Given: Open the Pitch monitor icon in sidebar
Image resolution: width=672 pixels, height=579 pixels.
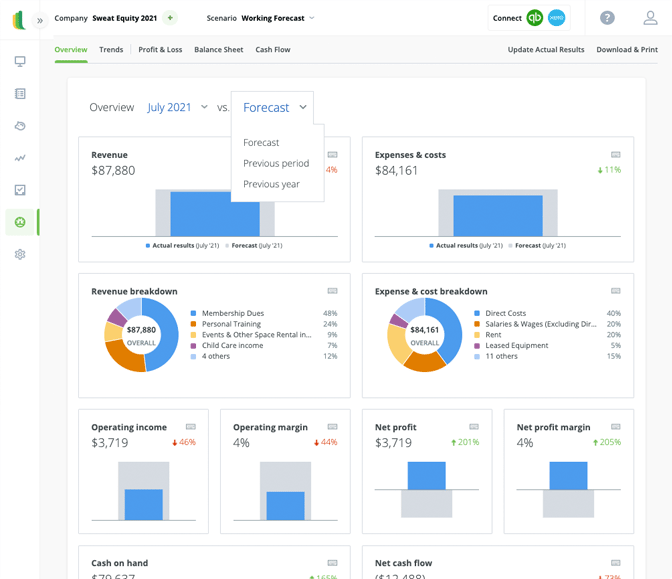Looking at the screenshot, I should point(20,61).
